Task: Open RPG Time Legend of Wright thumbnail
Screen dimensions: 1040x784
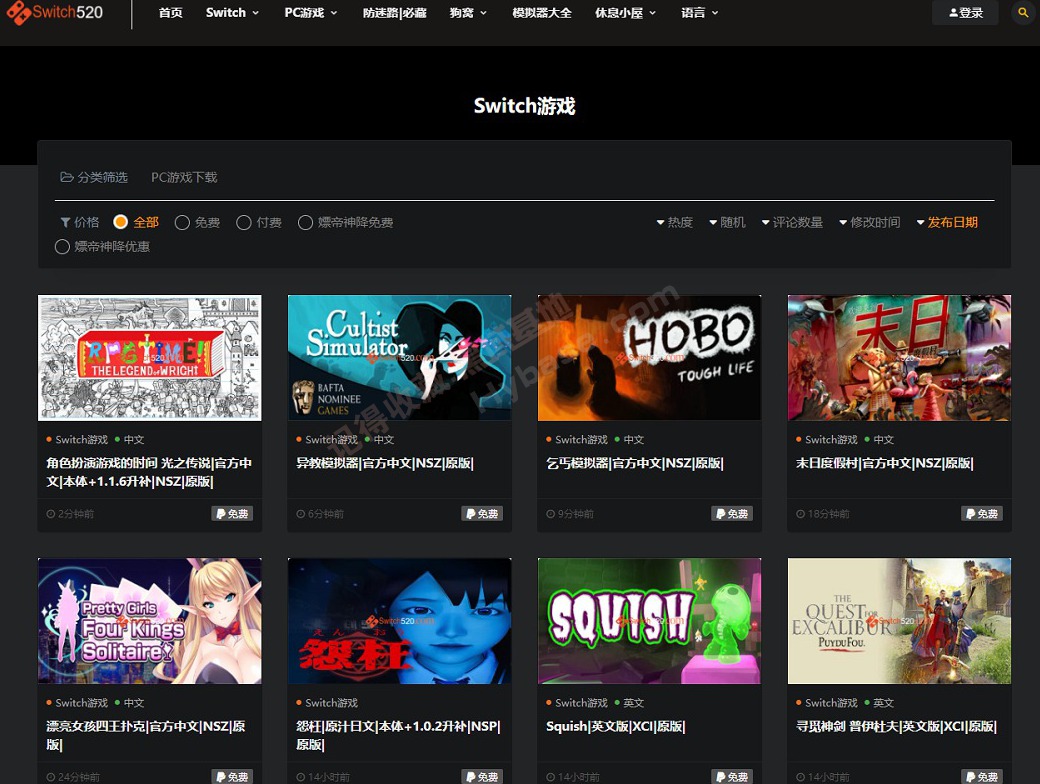Action: click(x=150, y=358)
